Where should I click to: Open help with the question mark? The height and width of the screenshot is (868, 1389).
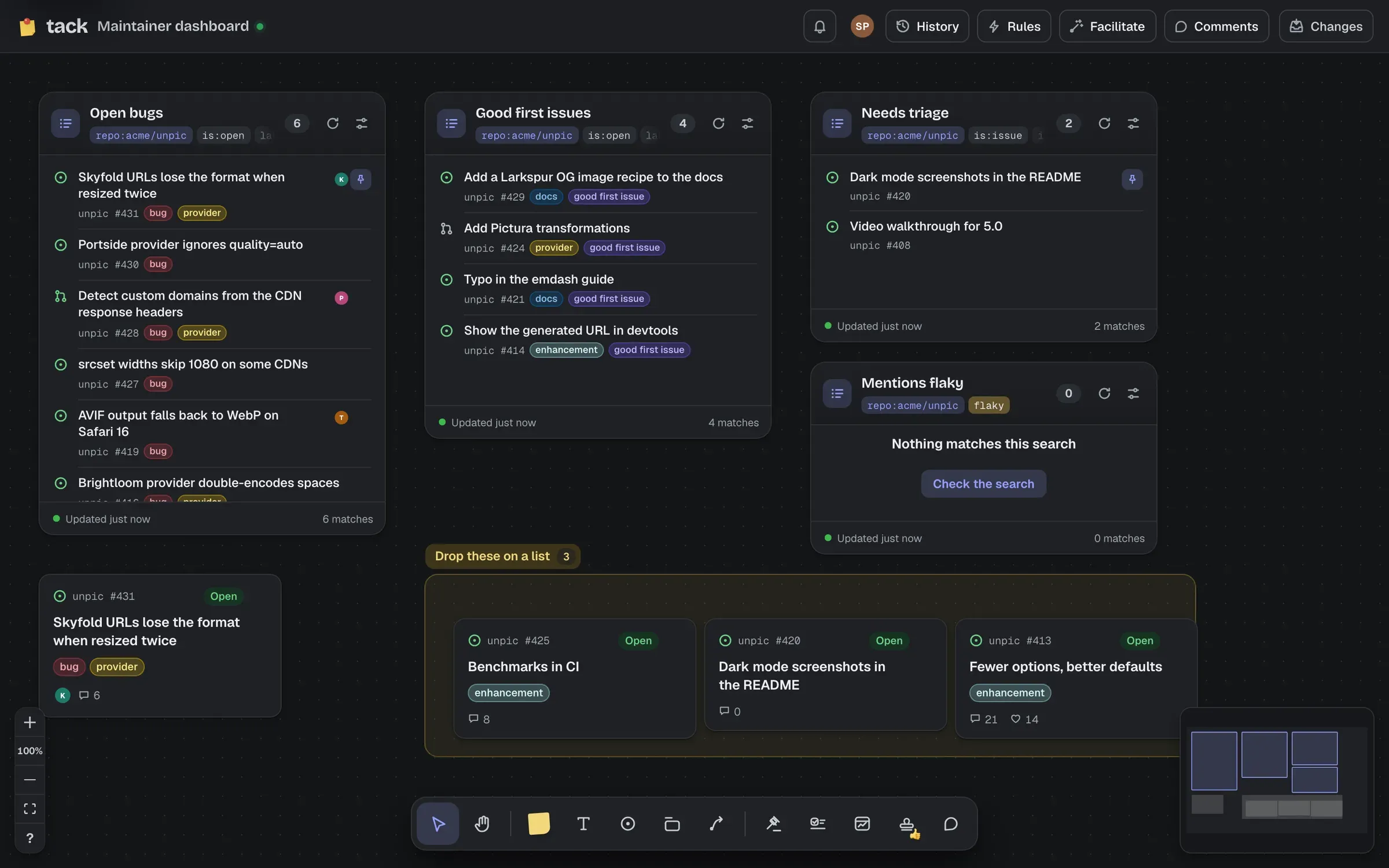(x=30, y=837)
